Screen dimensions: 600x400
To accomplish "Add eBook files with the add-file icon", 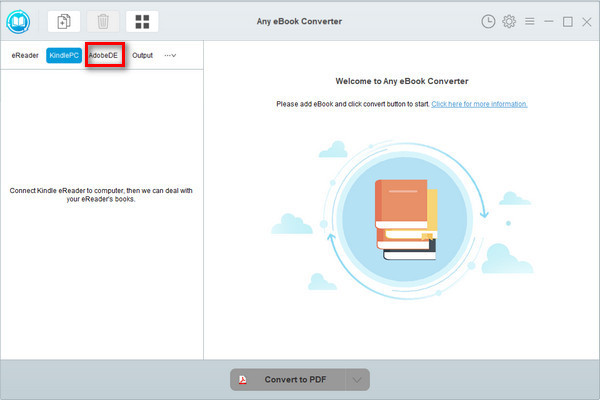I will click(64, 21).
